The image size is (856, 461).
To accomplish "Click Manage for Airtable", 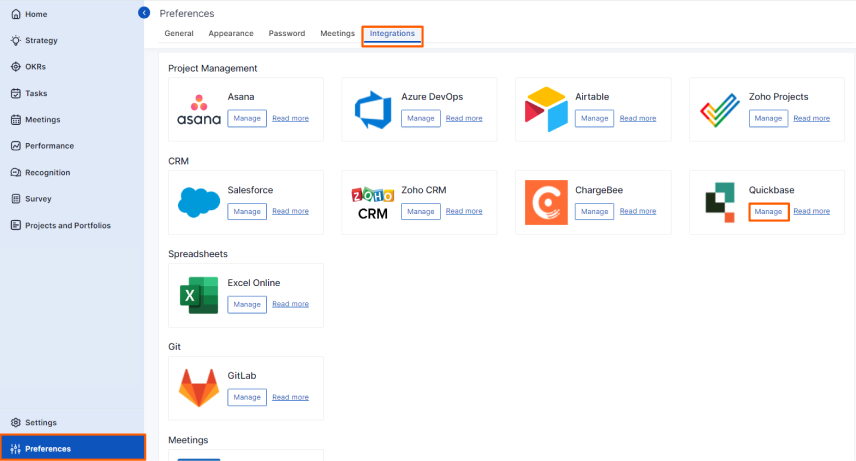I will tap(594, 119).
